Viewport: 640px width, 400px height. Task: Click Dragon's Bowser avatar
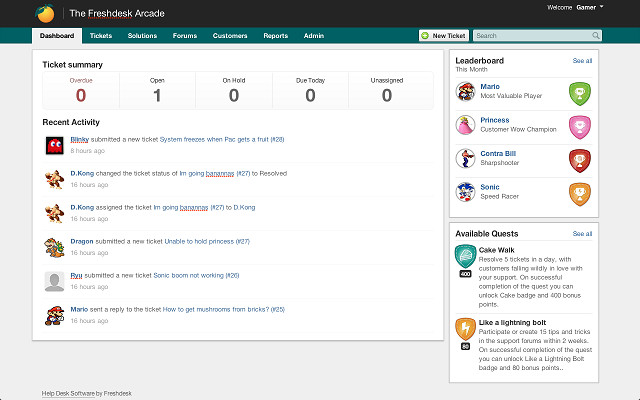pyautogui.click(x=54, y=247)
